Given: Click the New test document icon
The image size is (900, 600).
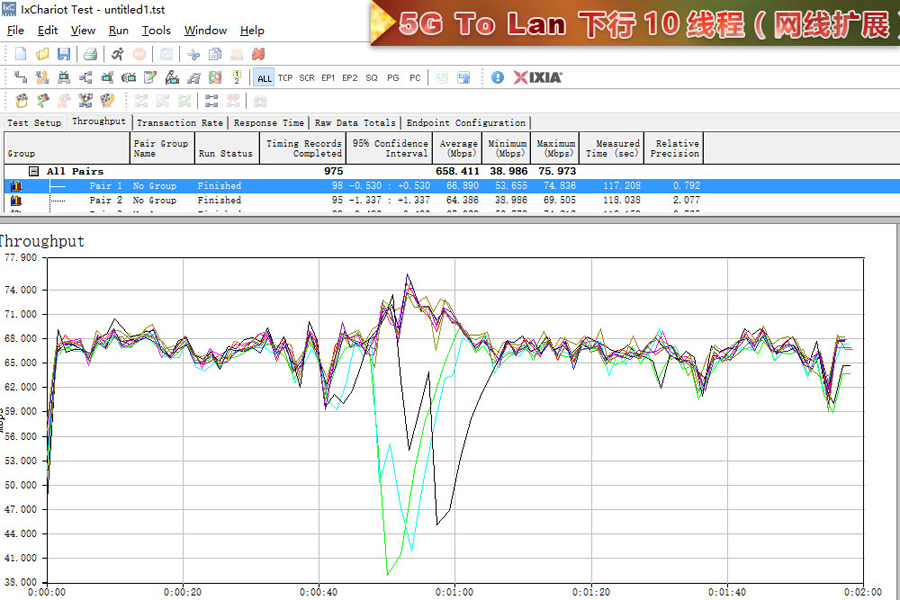Looking at the screenshot, I should (x=20, y=54).
